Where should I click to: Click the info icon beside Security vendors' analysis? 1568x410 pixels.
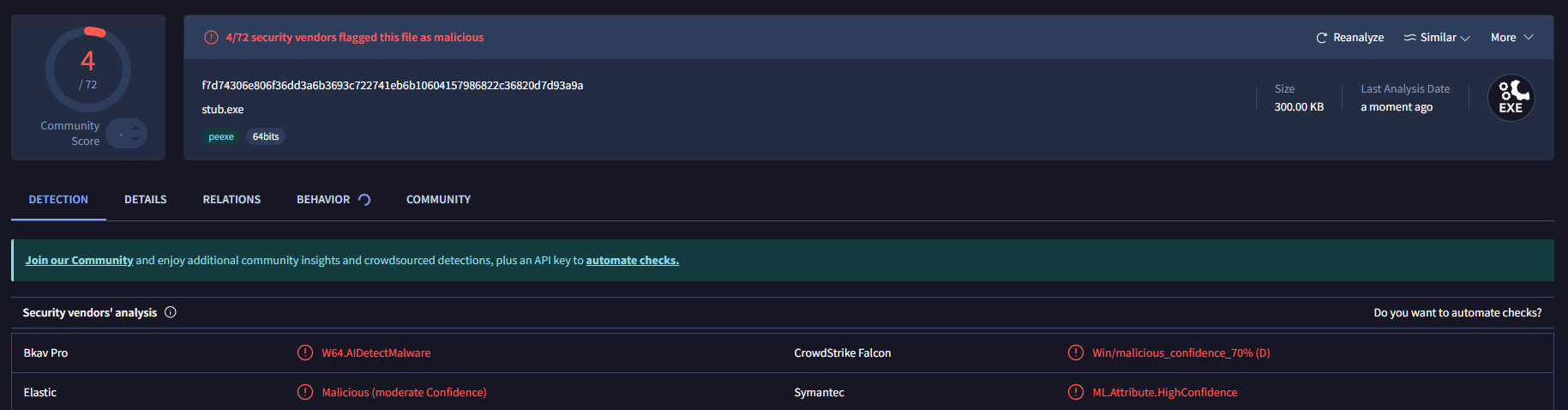click(x=171, y=312)
